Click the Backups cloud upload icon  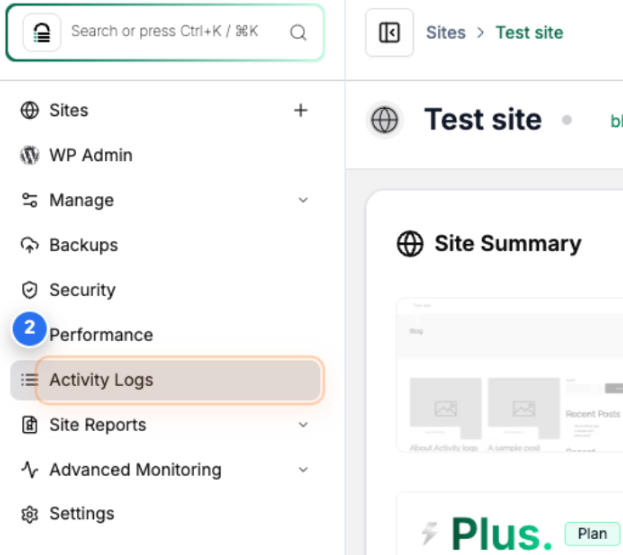click(30, 245)
